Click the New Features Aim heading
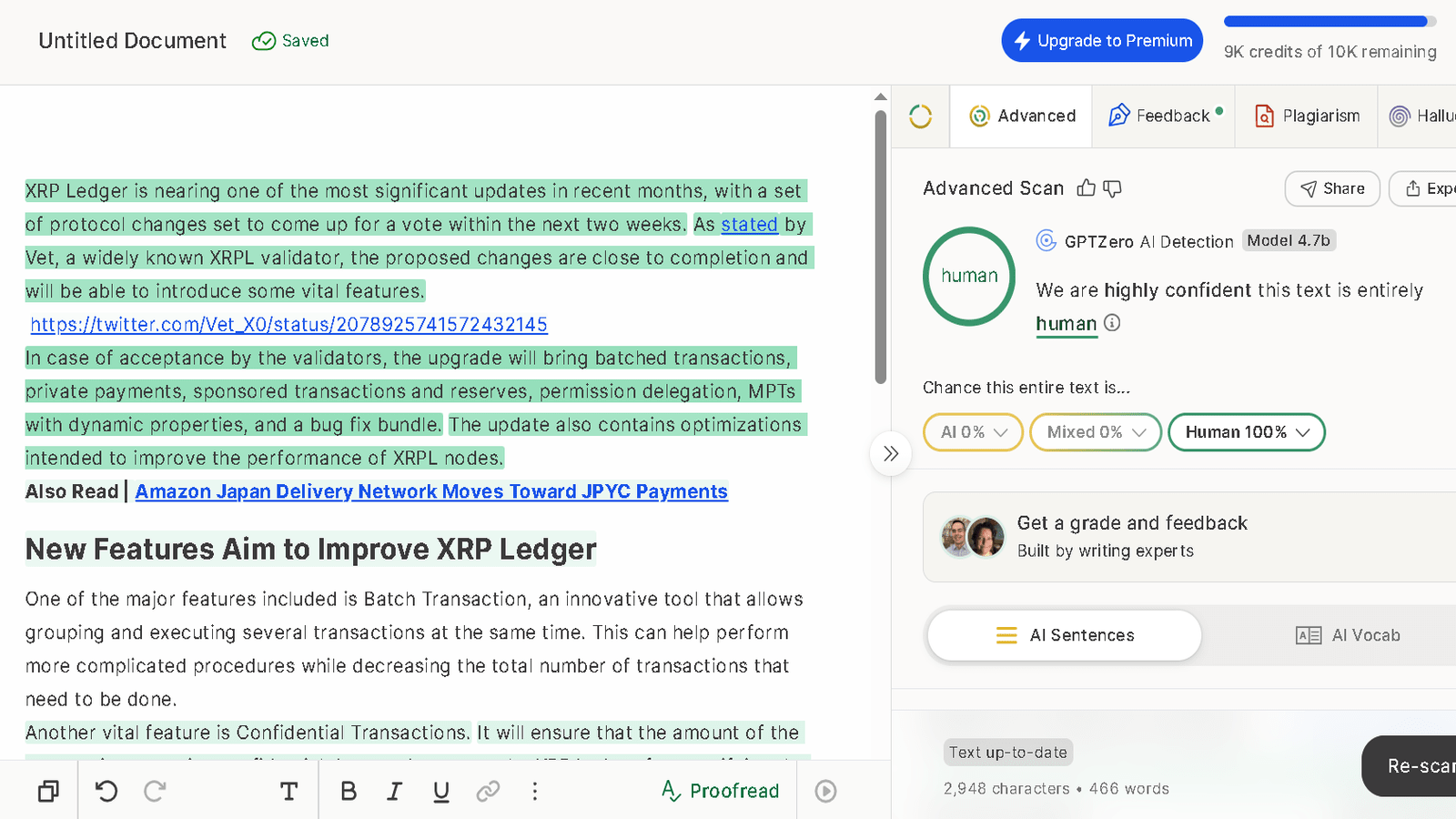This screenshot has width=1456, height=819. pyautogui.click(x=311, y=550)
